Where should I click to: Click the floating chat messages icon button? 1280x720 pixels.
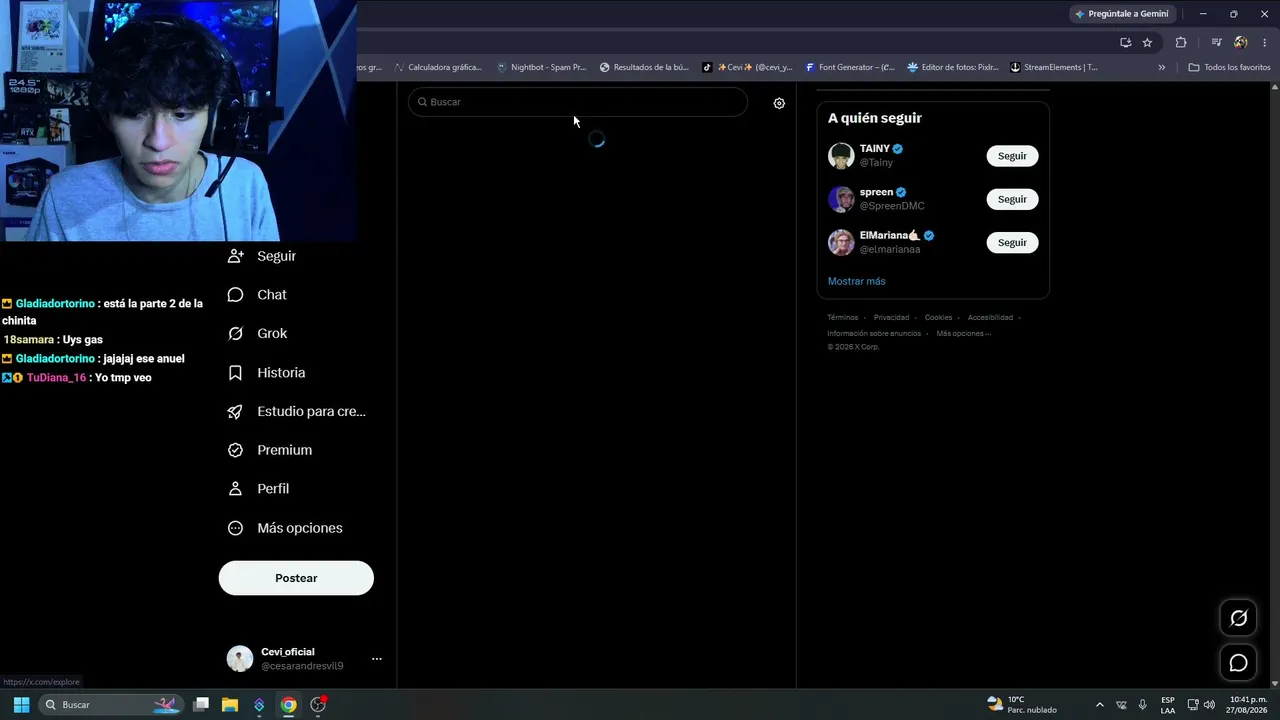click(1238, 663)
